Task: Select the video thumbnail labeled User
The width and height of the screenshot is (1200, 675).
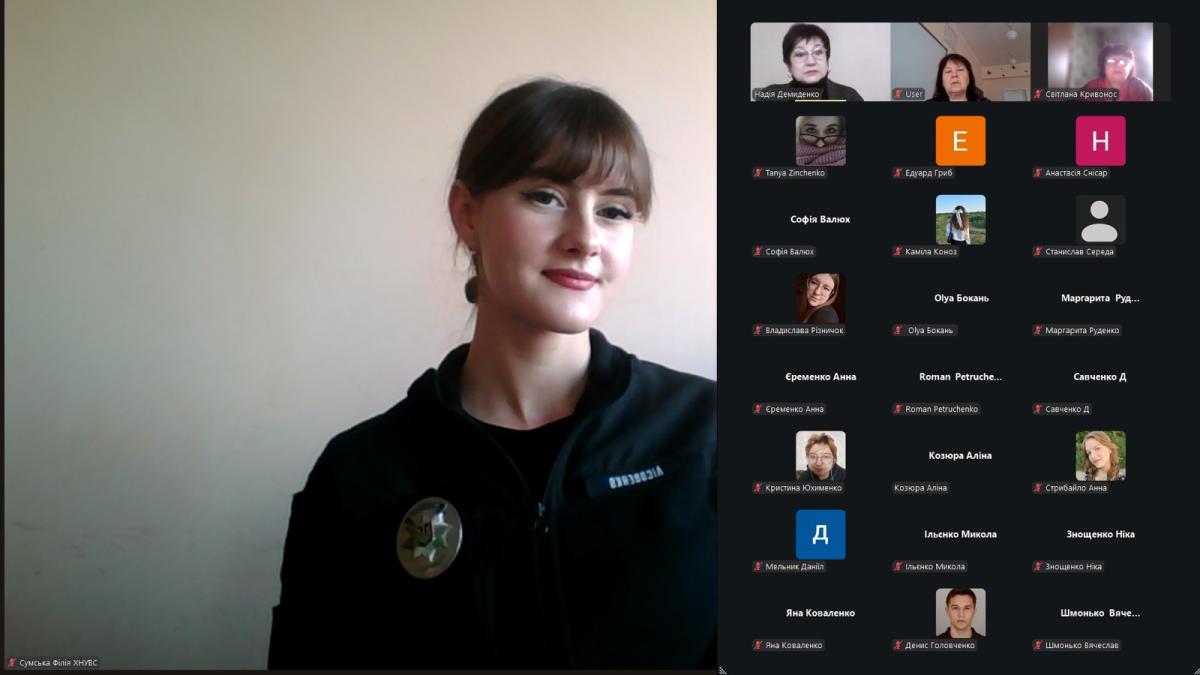Action: [960, 62]
